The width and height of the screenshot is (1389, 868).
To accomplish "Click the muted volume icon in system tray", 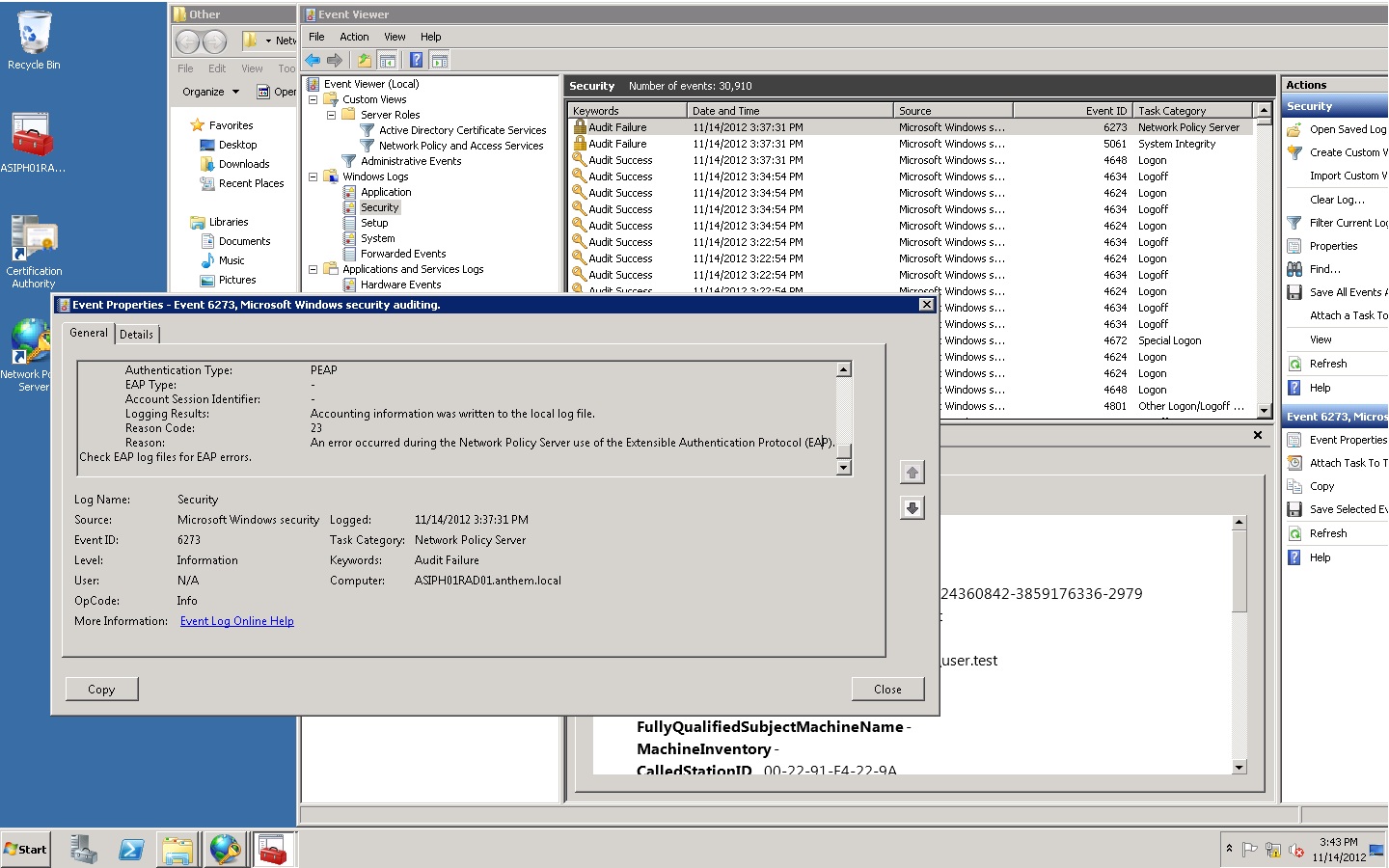I will click(x=1295, y=850).
